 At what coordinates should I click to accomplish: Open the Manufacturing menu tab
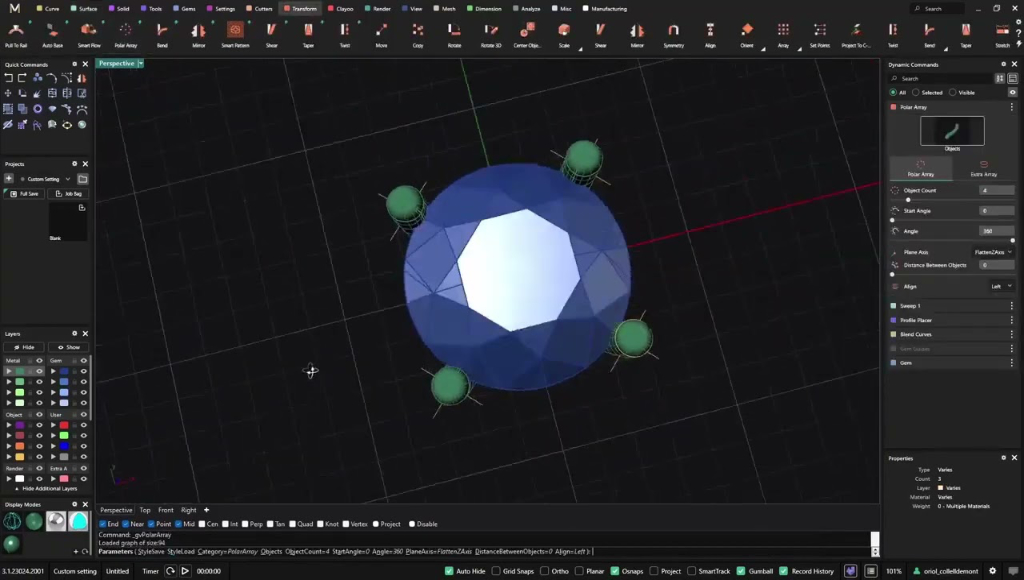pos(605,8)
